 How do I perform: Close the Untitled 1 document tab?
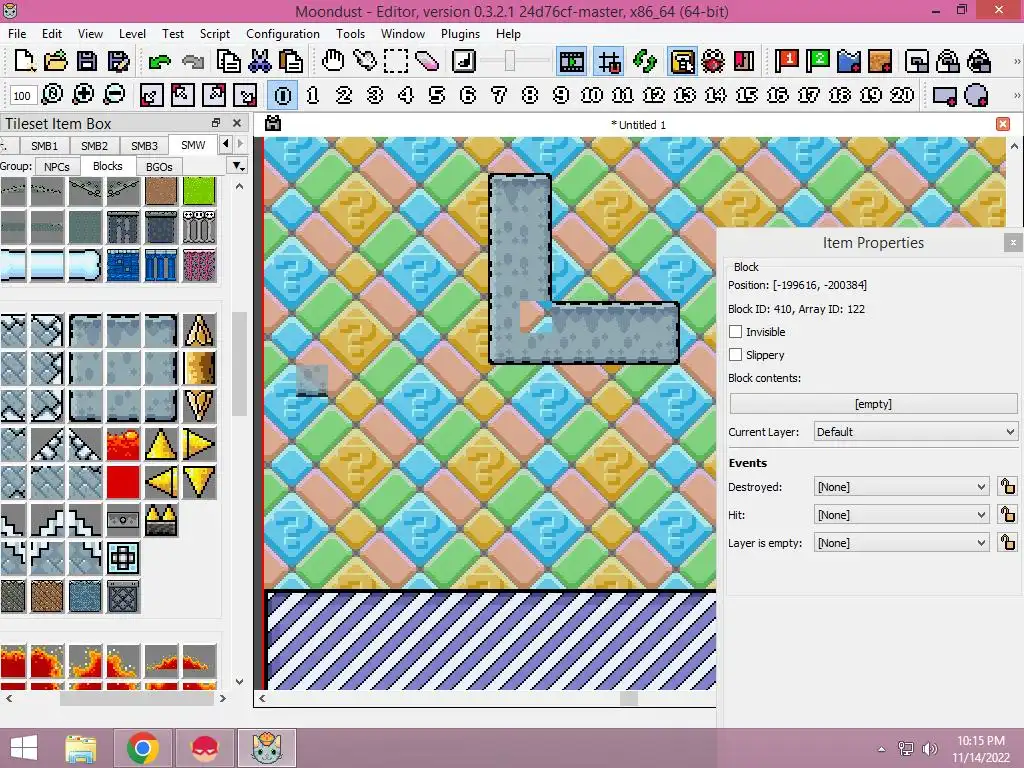(x=1003, y=124)
